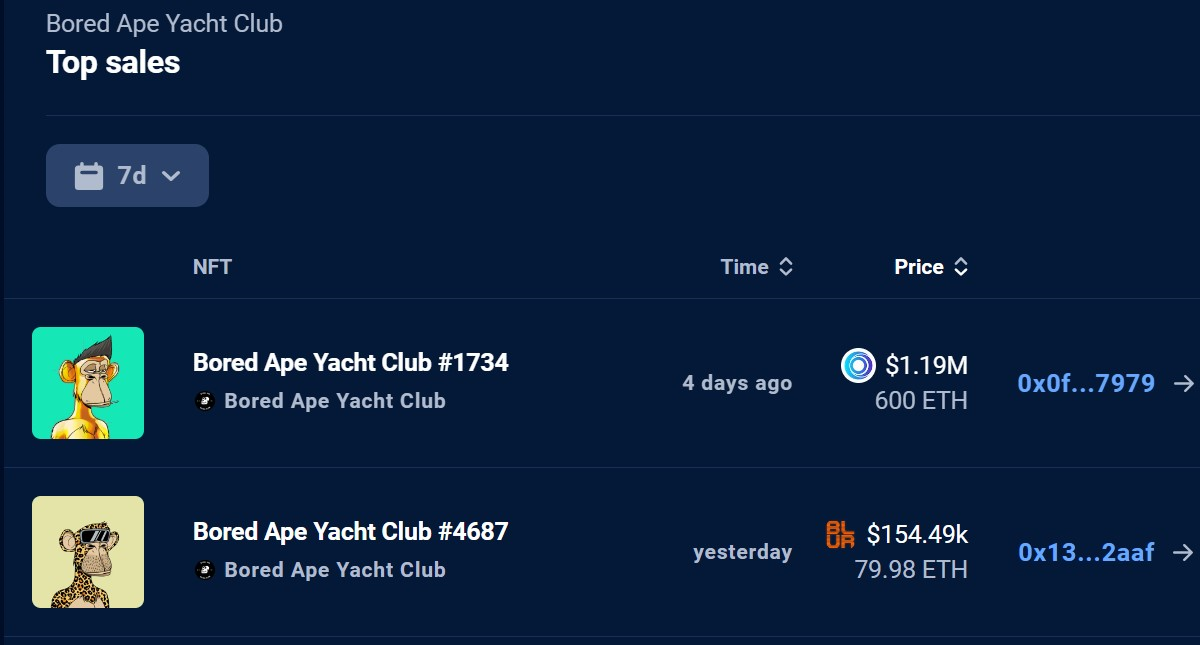
Task: Click the golden ape #1734 thumbnail
Action: click(88, 383)
